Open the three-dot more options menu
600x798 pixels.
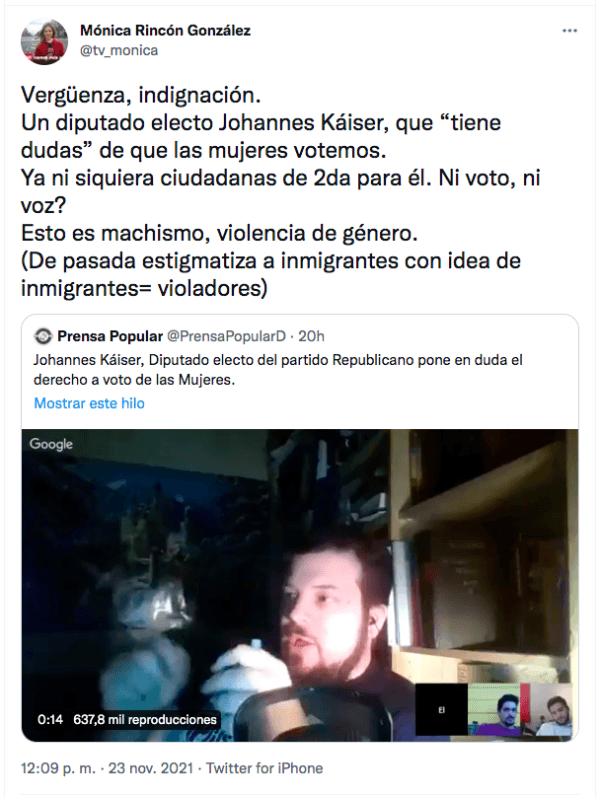coord(569,31)
